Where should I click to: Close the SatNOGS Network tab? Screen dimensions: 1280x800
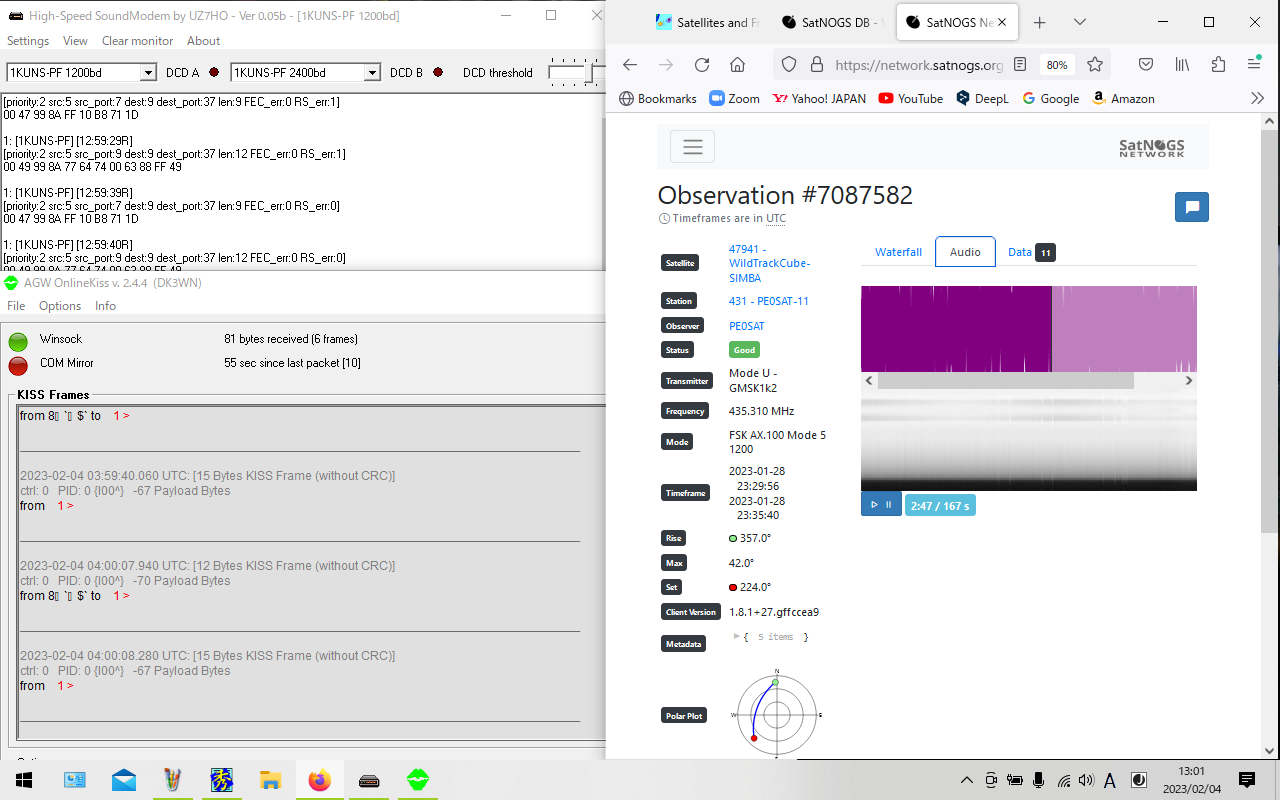click(1004, 22)
